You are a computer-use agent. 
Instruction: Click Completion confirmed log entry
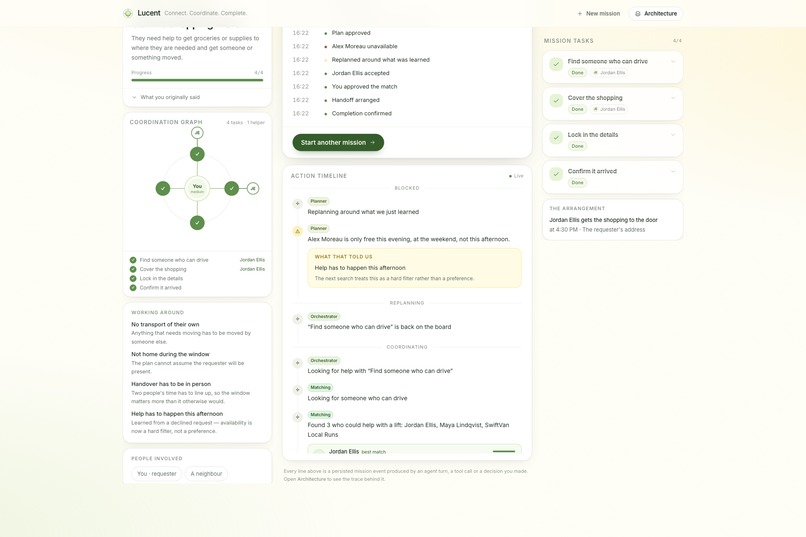361,113
